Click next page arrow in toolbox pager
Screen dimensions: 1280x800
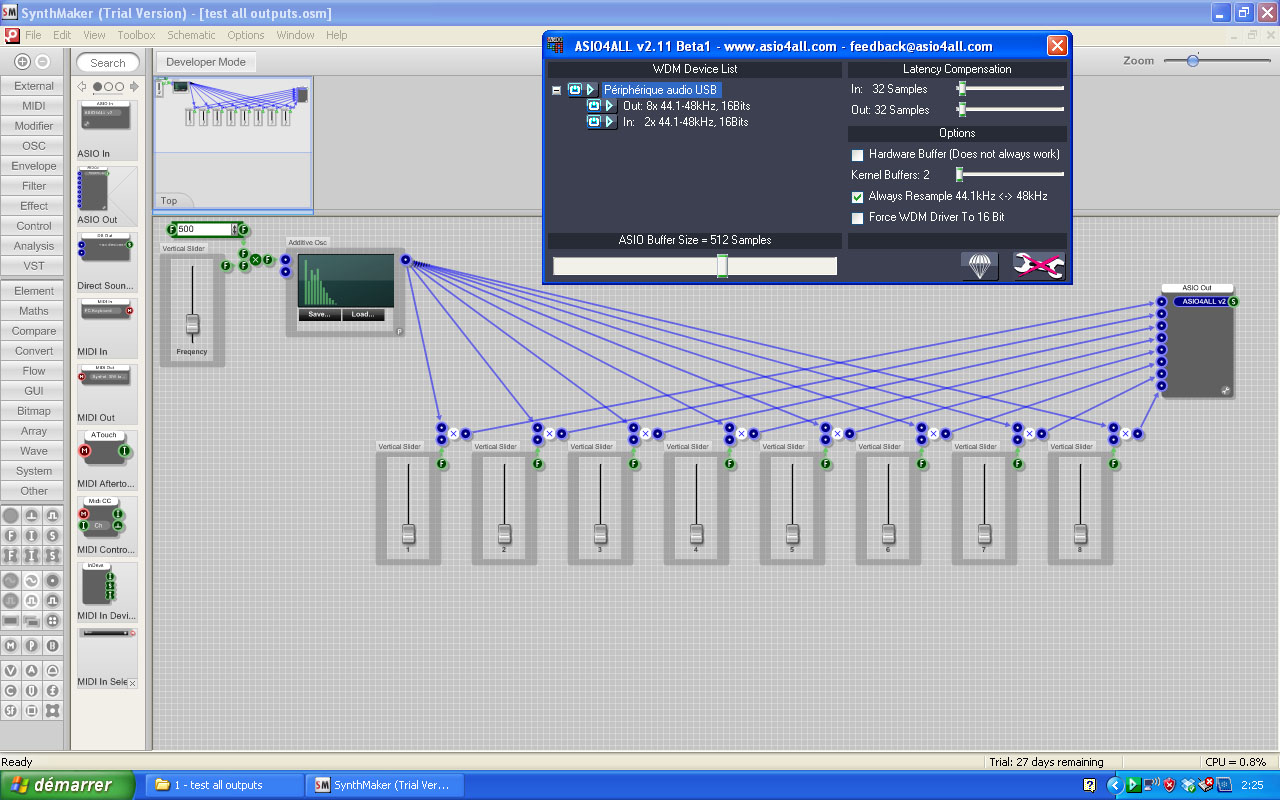pos(134,87)
